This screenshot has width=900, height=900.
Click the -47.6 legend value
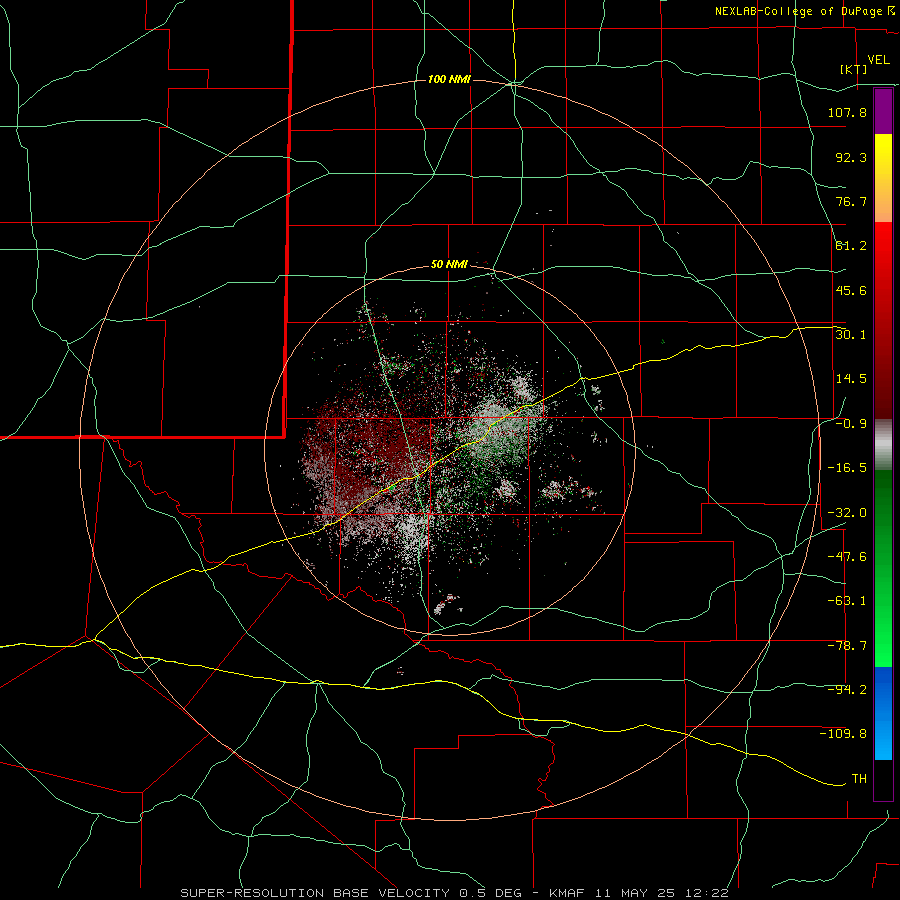pyautogui.click(x=847, y=557)
